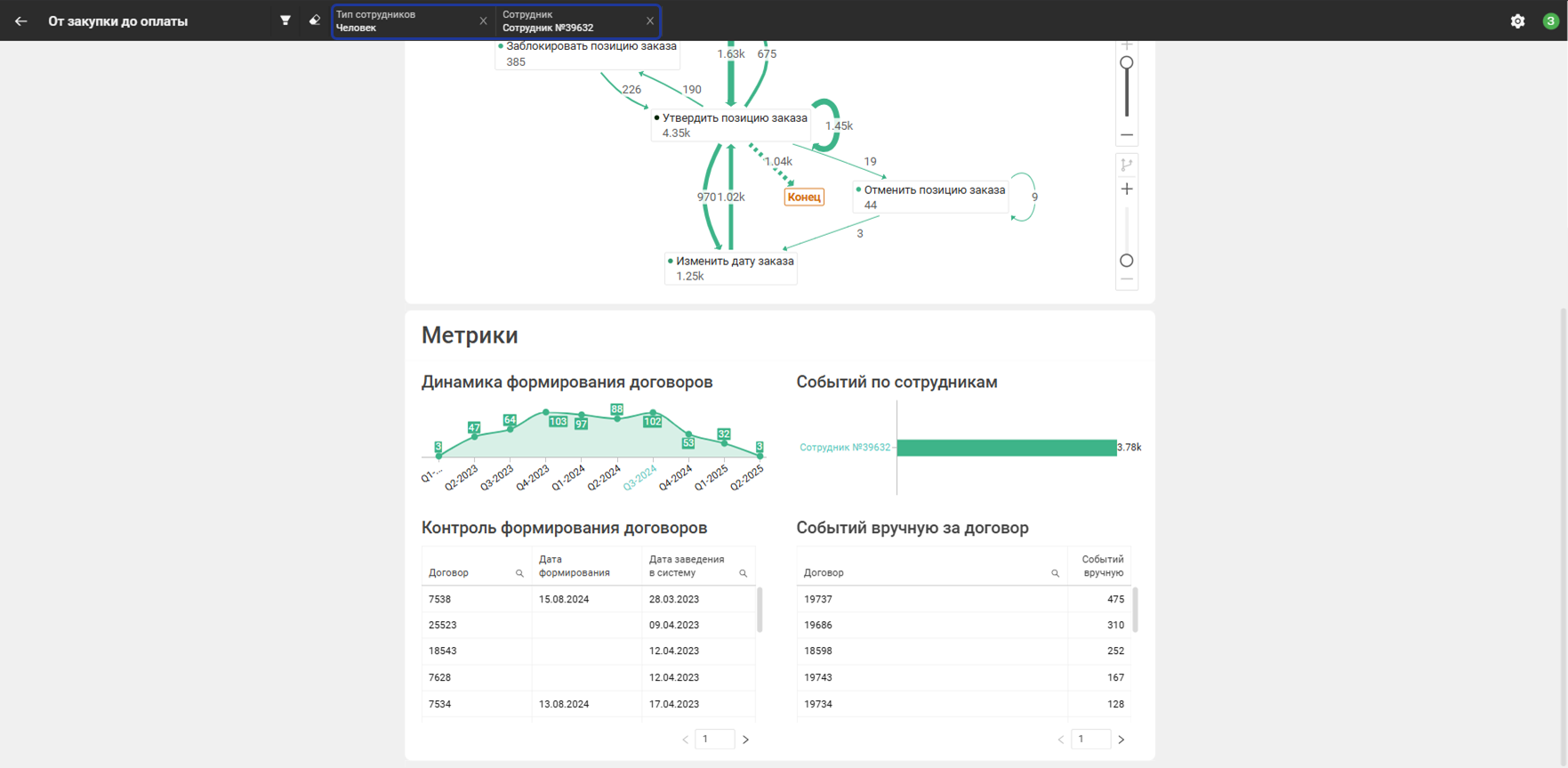Click the minus below the upper graph slider
This screenshot has width=1568, height=768.
tap(1127, 135)
